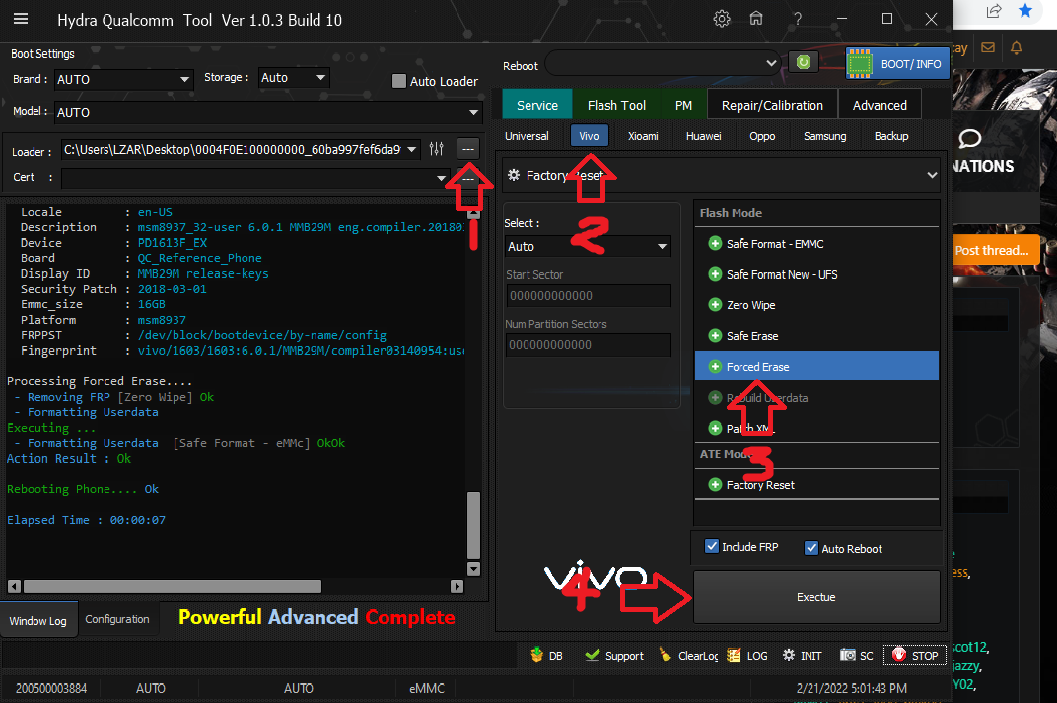The height and width of the screenshot is (703, 1057).
Task: Select the Backup tab
Action: (x=891, y=136)
